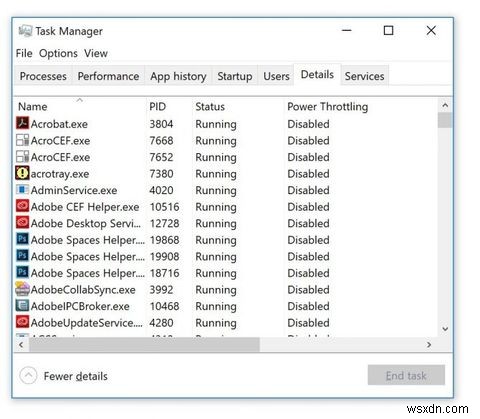
Task: Click the Acrobat.exe process icon
Action: click(22, 123)
